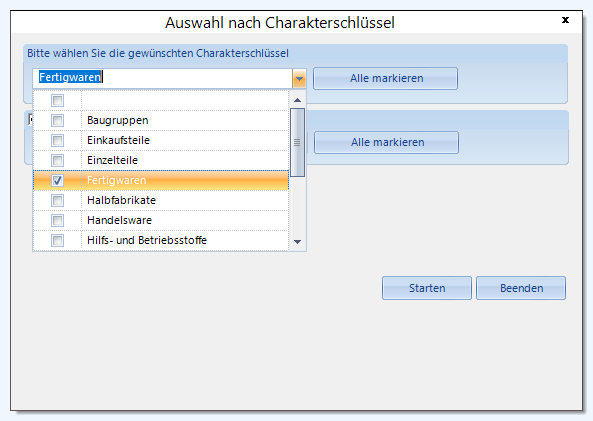The height and width of the screenshot is (421, 593).
Task: Click the dropdown list scrollbar thumb
Action: [298, 143]
